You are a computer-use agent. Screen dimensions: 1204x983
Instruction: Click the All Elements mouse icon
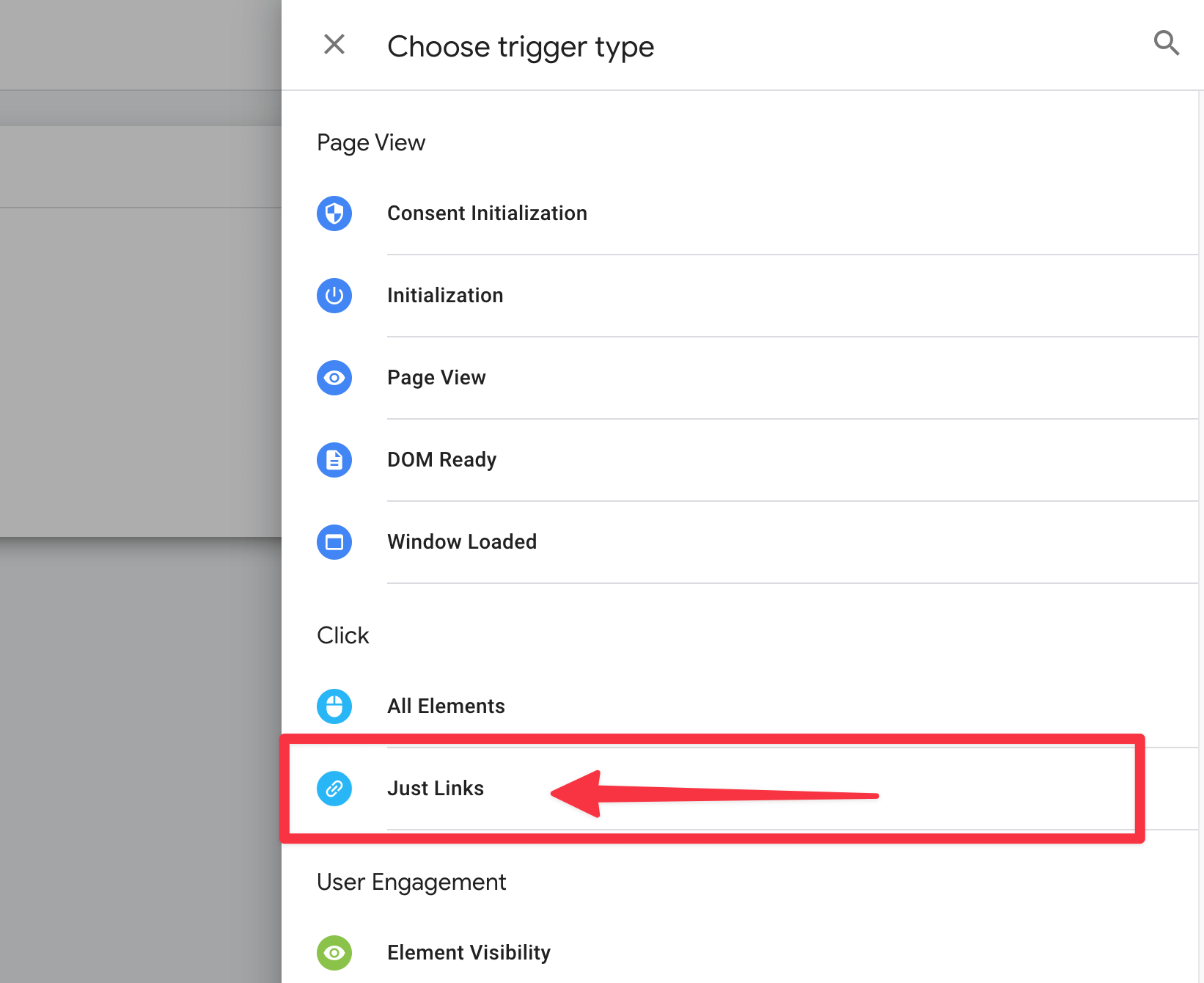pos(334,706)
